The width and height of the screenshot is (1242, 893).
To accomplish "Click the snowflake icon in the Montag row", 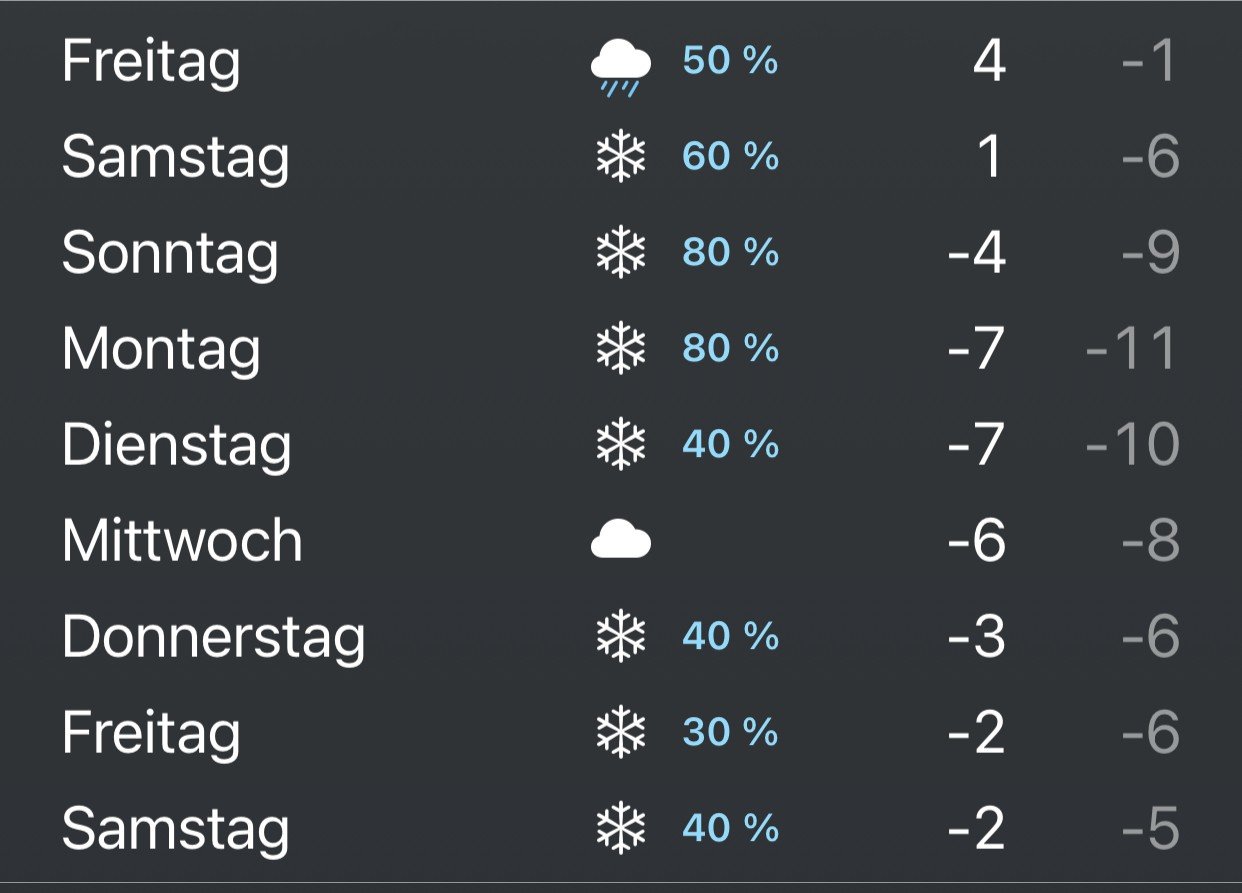I will (x=621, y=350).
